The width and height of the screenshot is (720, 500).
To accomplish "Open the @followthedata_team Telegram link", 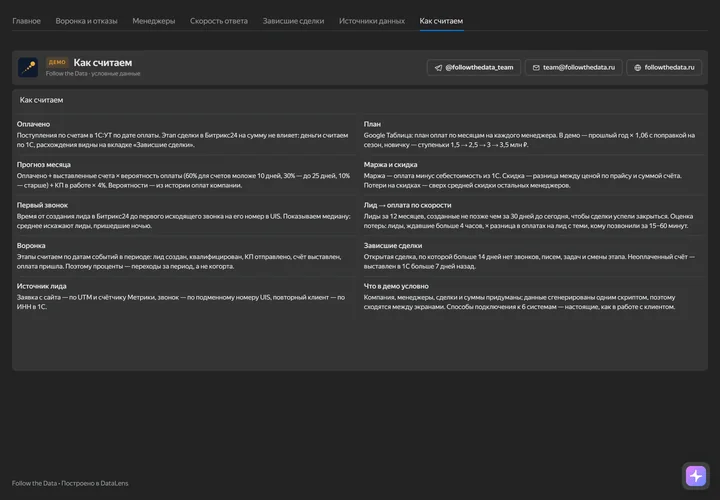I will [x=473, y=67].
